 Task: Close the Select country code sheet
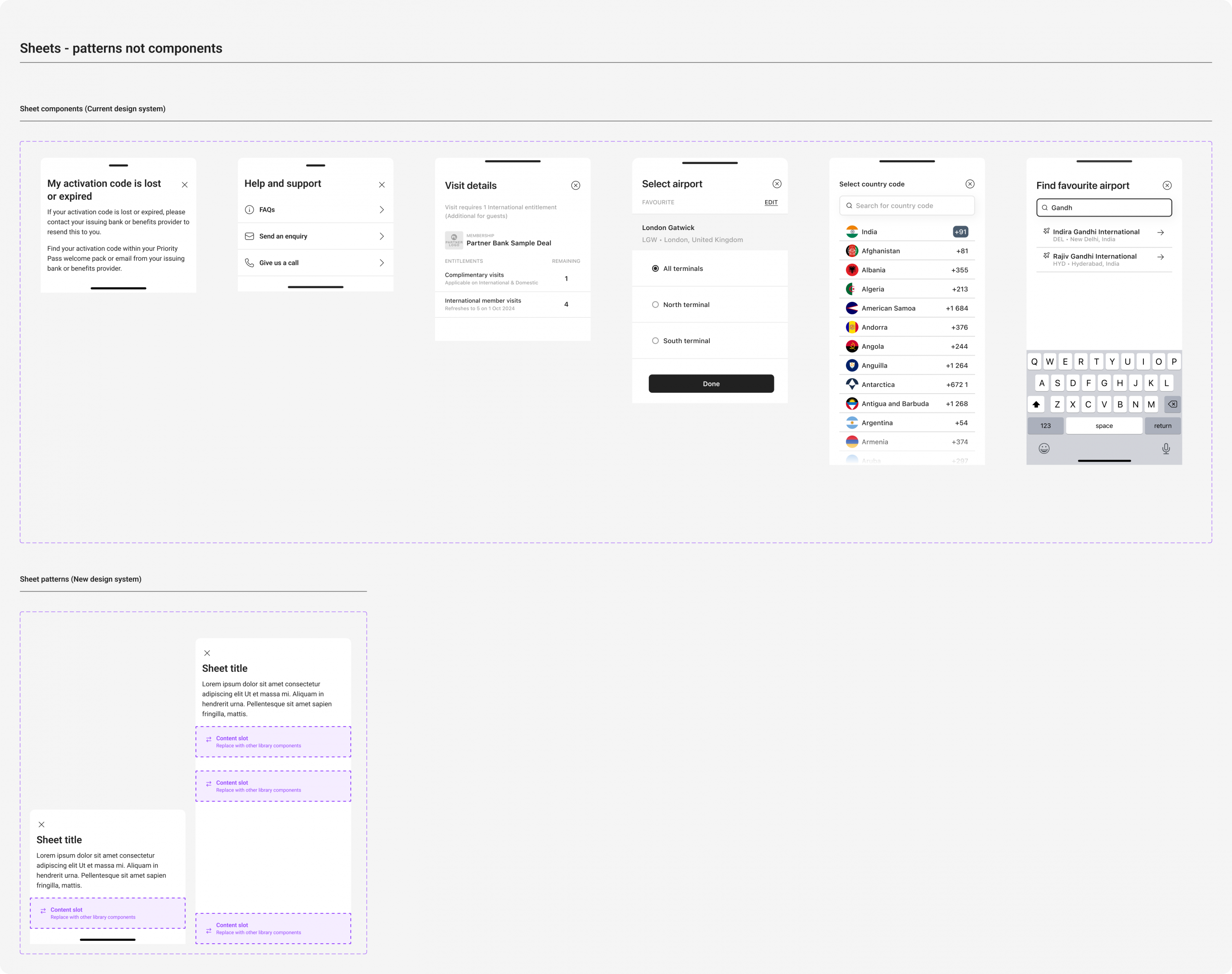[x=970, y=184]
